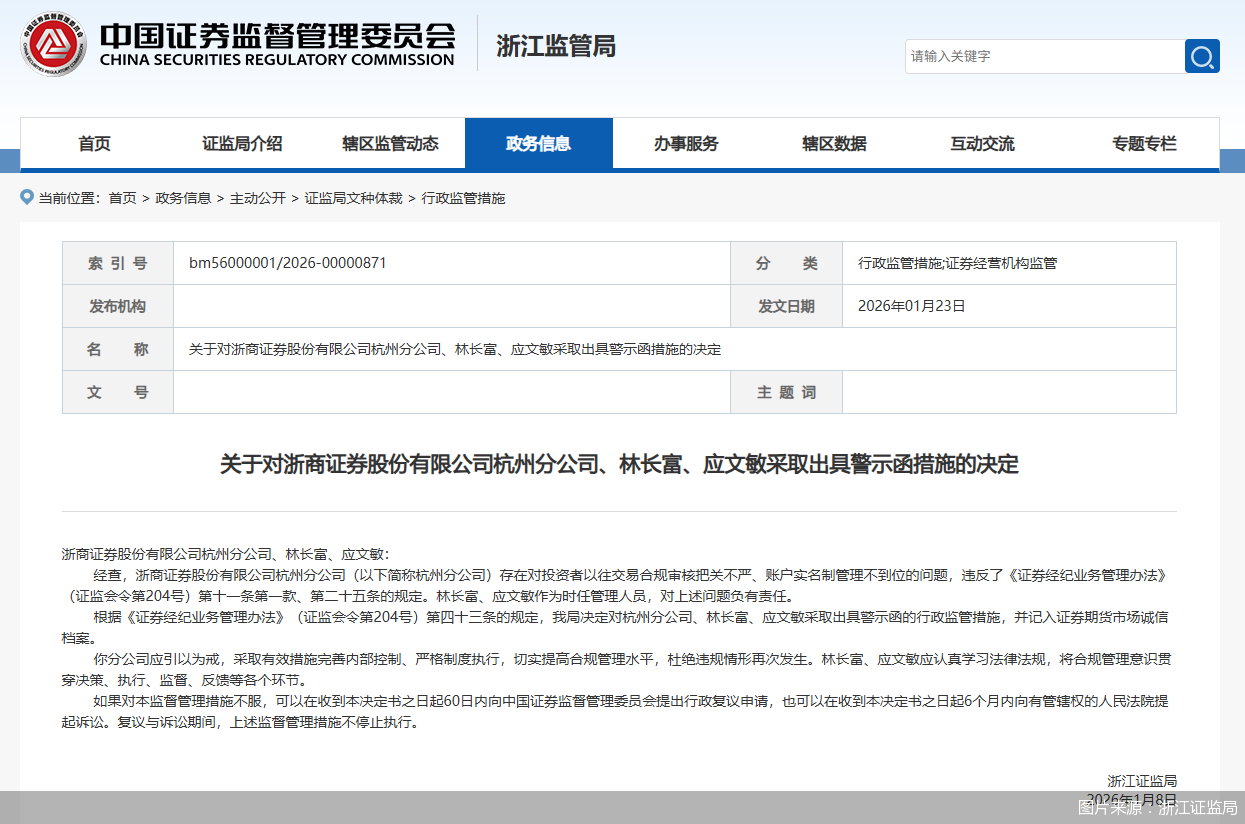Open the 政务信息 navigation tab
The height and width of the screenshot is (824, 1245).
[x=538, y=143]
